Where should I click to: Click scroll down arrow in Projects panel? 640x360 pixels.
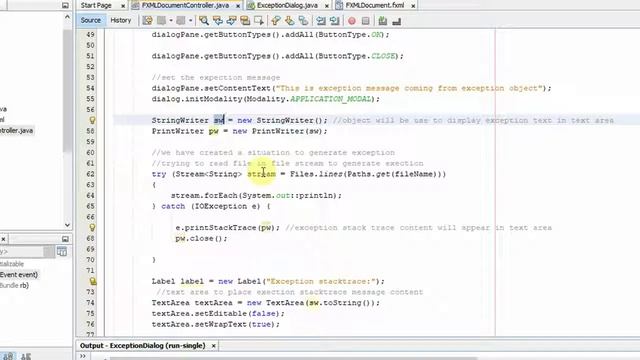[x=67, y=225]
